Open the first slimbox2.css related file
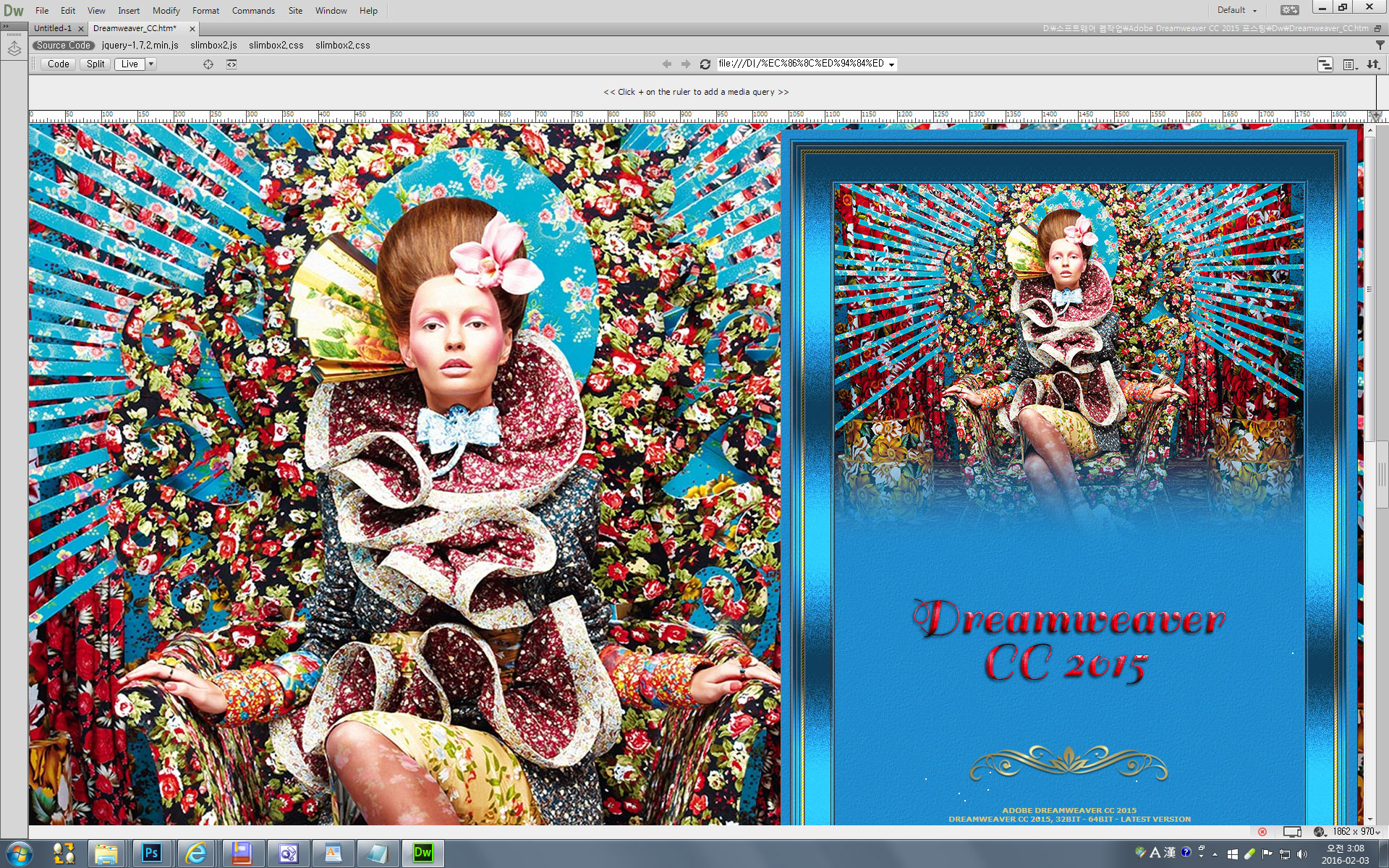Viewport: 1389px width, 868px height. (276, 45)
